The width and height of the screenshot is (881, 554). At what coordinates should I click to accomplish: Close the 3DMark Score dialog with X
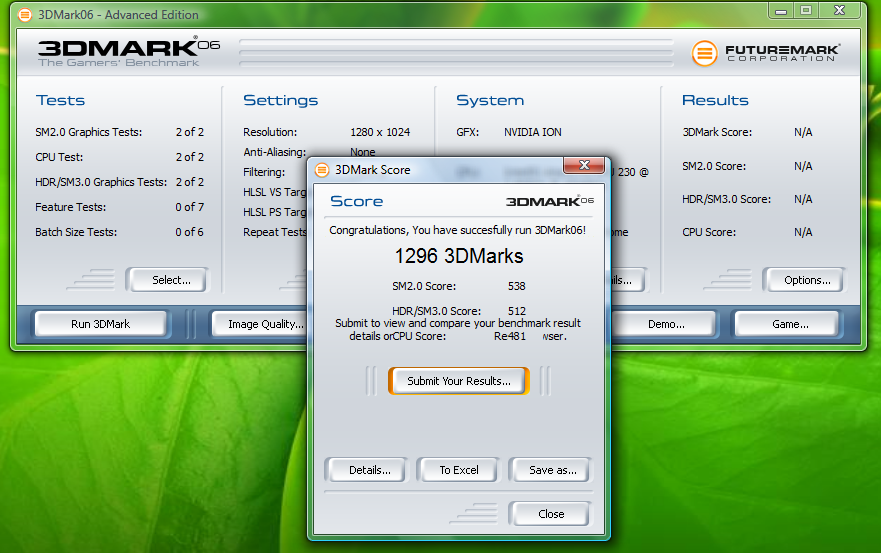point(584,165)
